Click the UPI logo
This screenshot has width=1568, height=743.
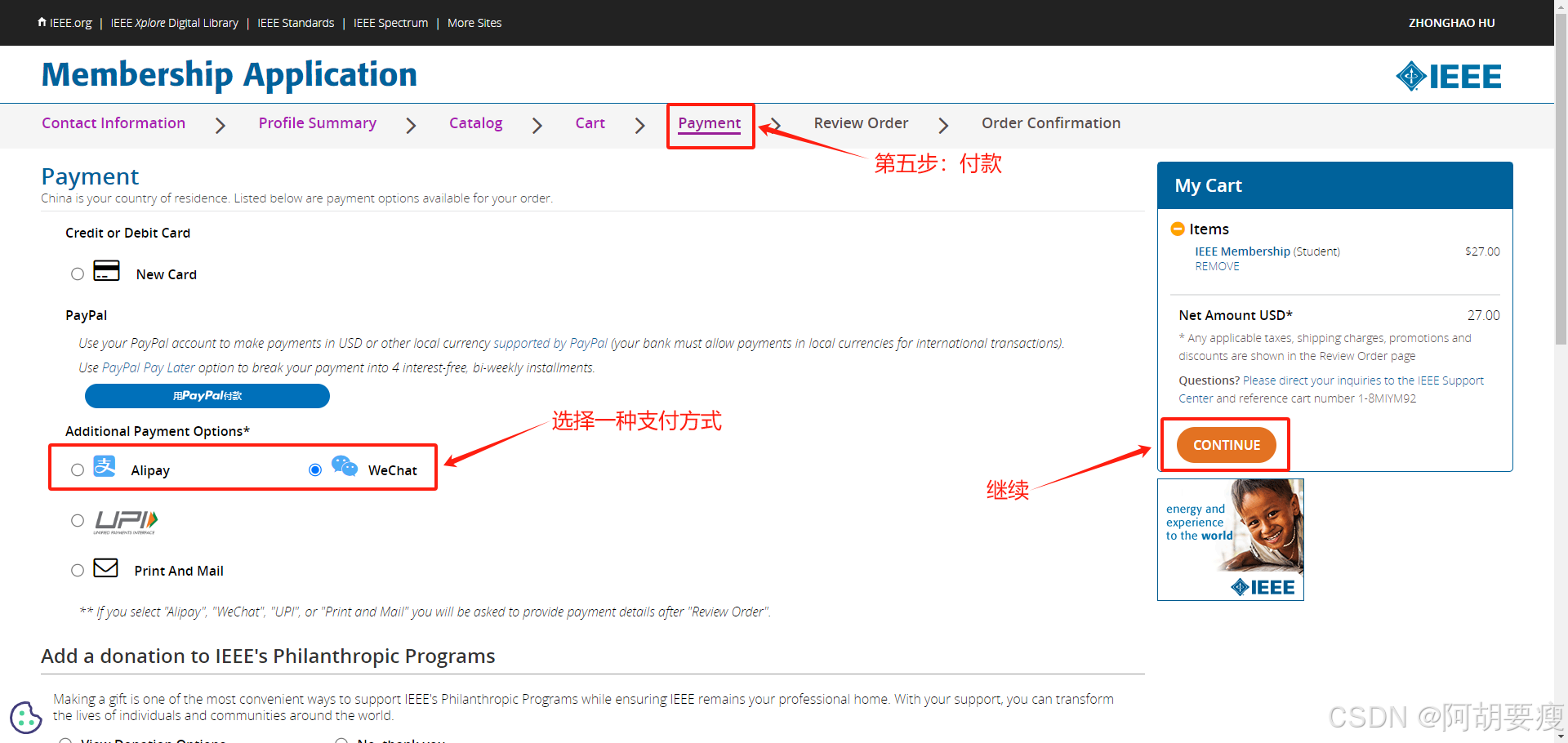click(x=126, y=521)
